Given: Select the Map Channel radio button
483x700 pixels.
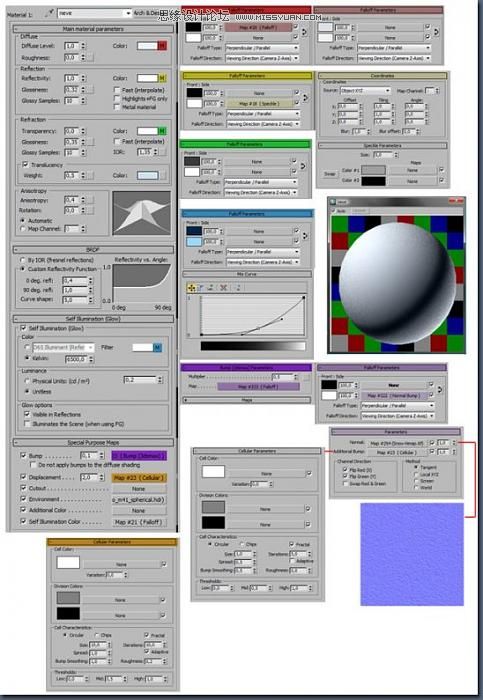Looking at the screenshot, I should [x=23, y=229].
